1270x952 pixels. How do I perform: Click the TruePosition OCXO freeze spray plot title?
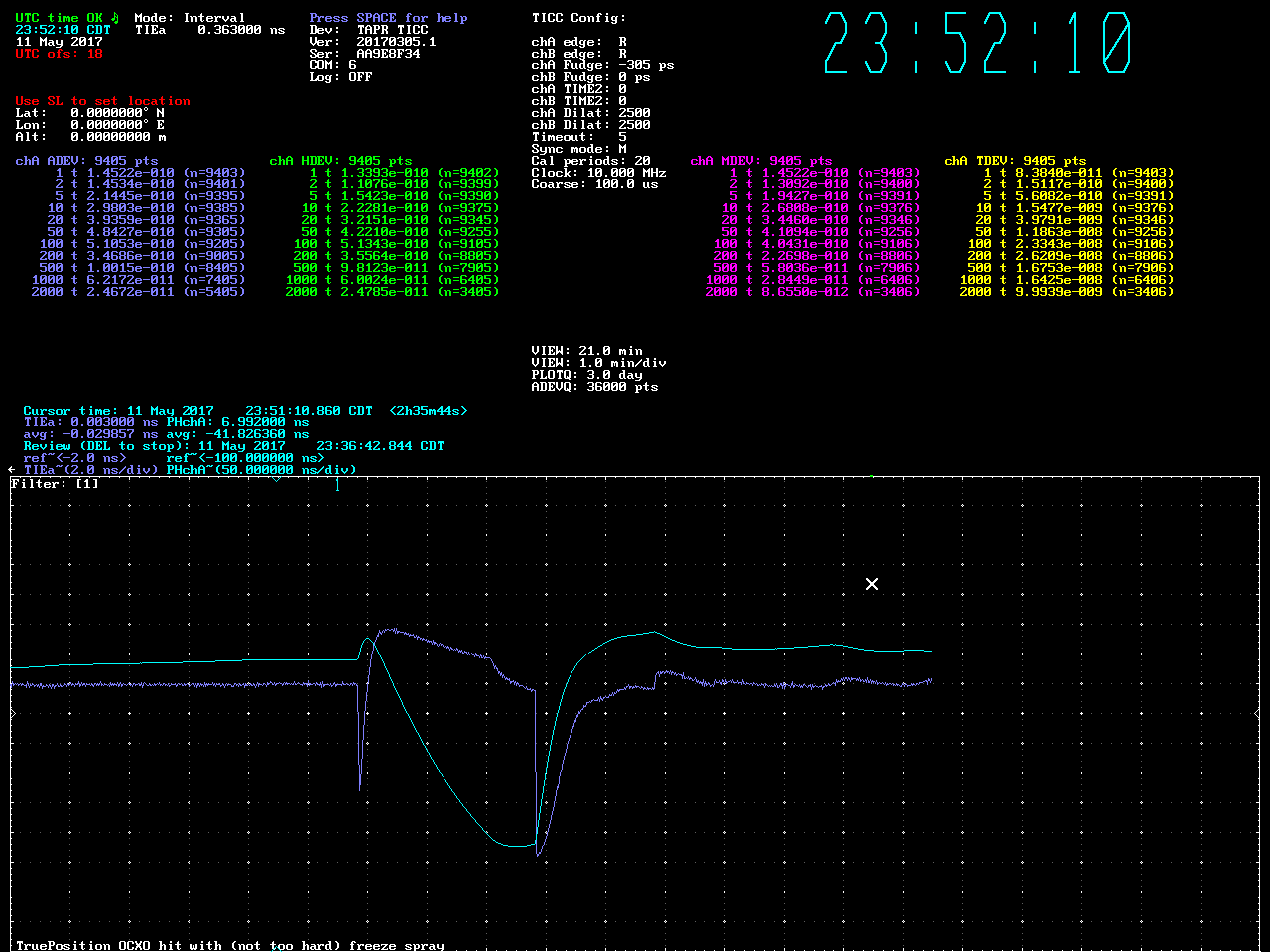(230, 946)
